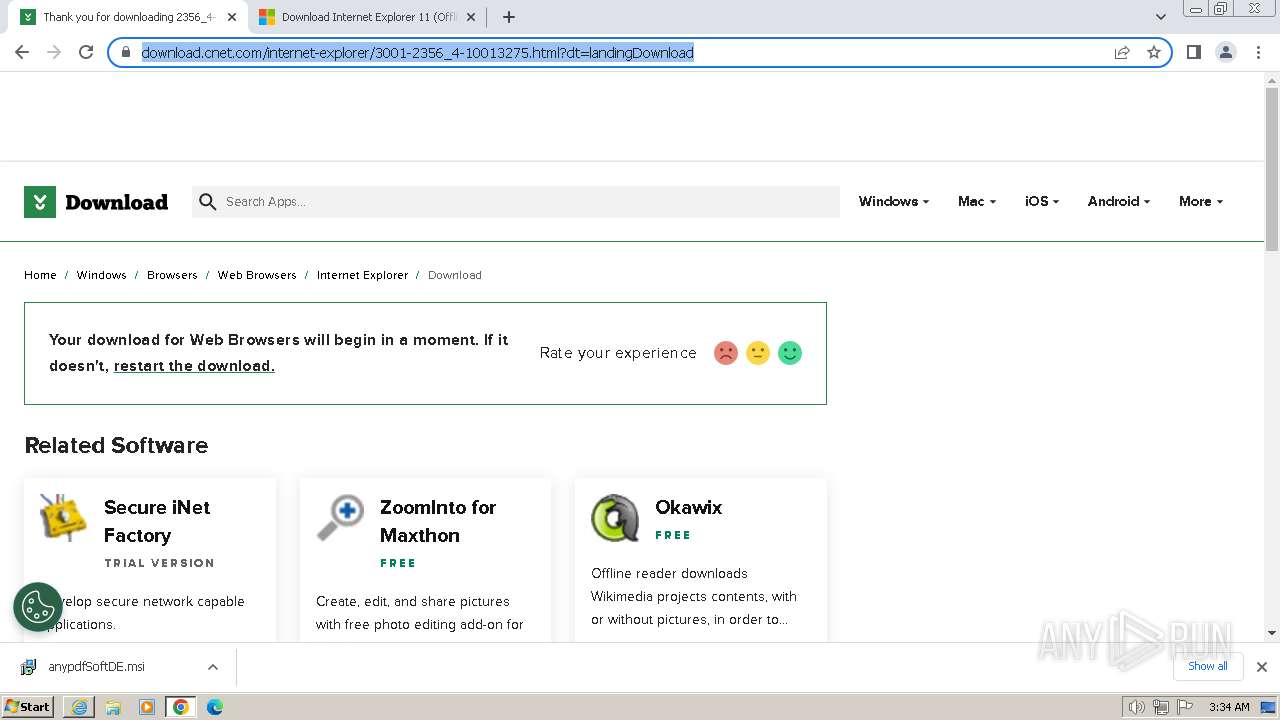Click the Okawix app icon

point(615,518)
